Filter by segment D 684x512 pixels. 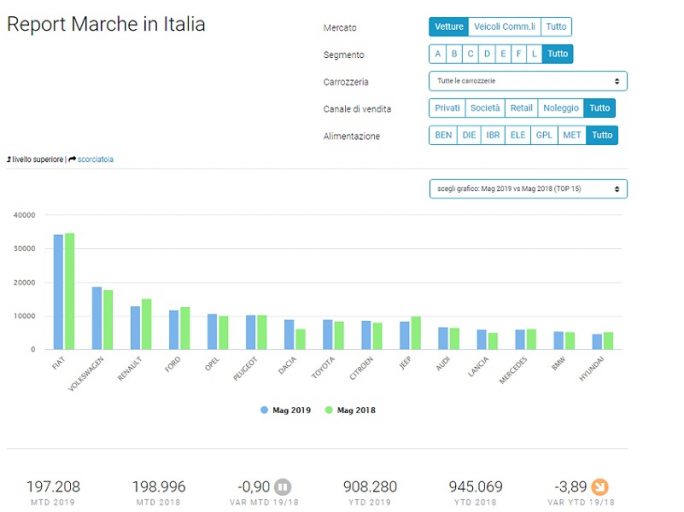click(x=487, y=54)
